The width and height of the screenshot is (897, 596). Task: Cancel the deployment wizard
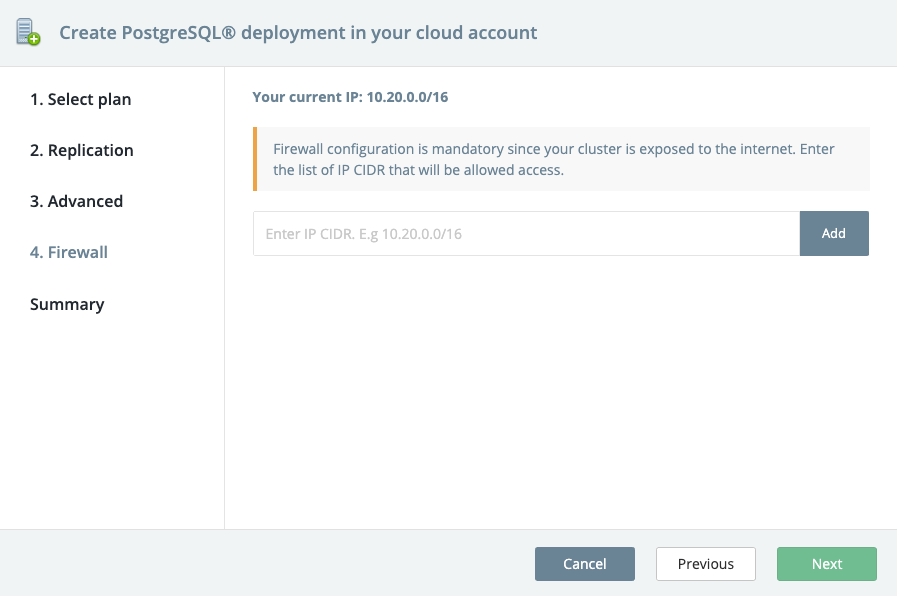pyautogui.click(x=585, y=564)
